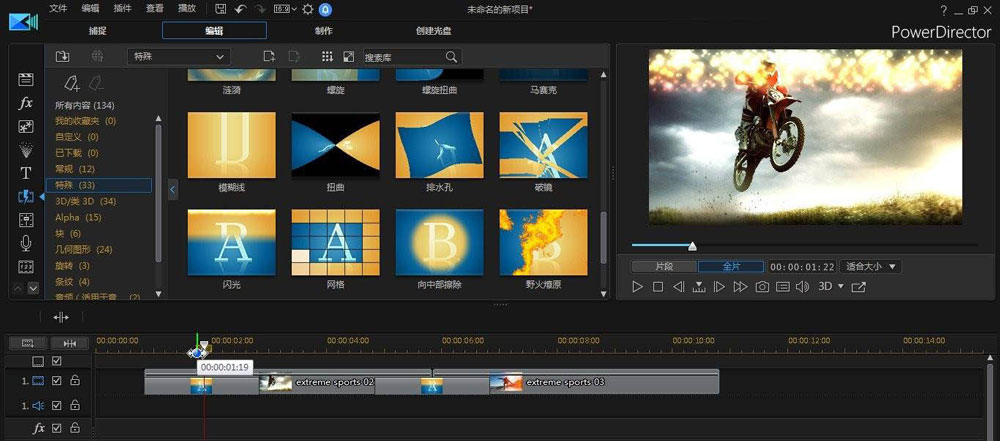1000x441 pixels.
Task: Lock the fx track padlock
Action: point(74,428)
